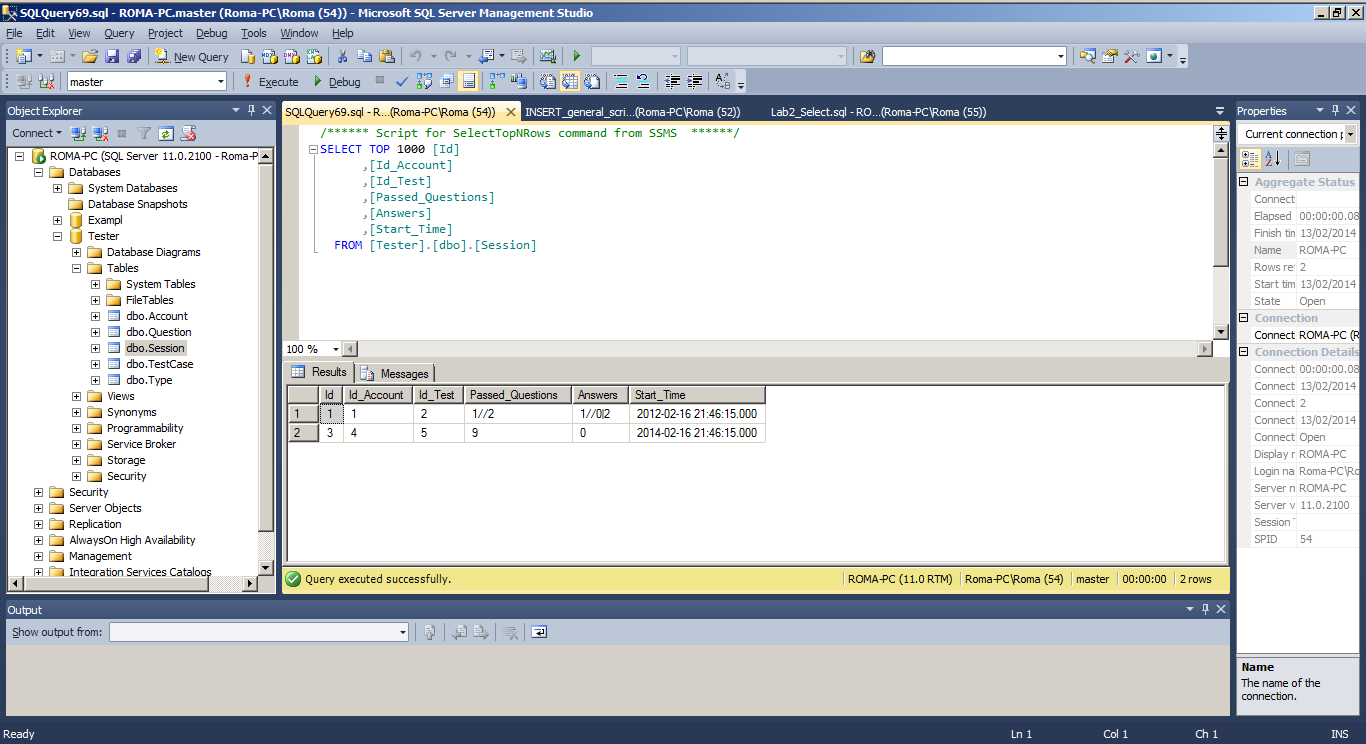Image resolution: width=1366 pixels, height=744 pixels.
Task: Open the Connect dropdown in Object Explorer
Action: [x=37, y=133]
